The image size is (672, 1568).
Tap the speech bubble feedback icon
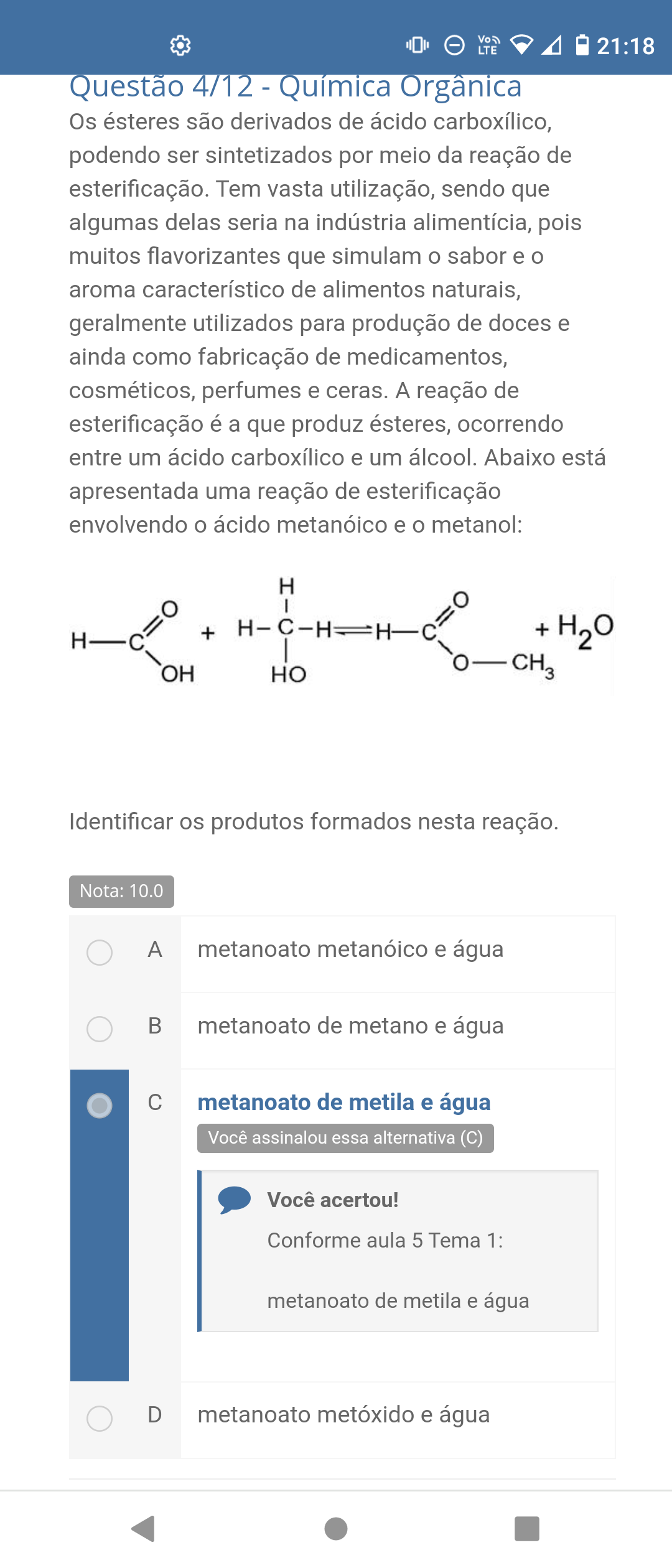[234, 1200]
